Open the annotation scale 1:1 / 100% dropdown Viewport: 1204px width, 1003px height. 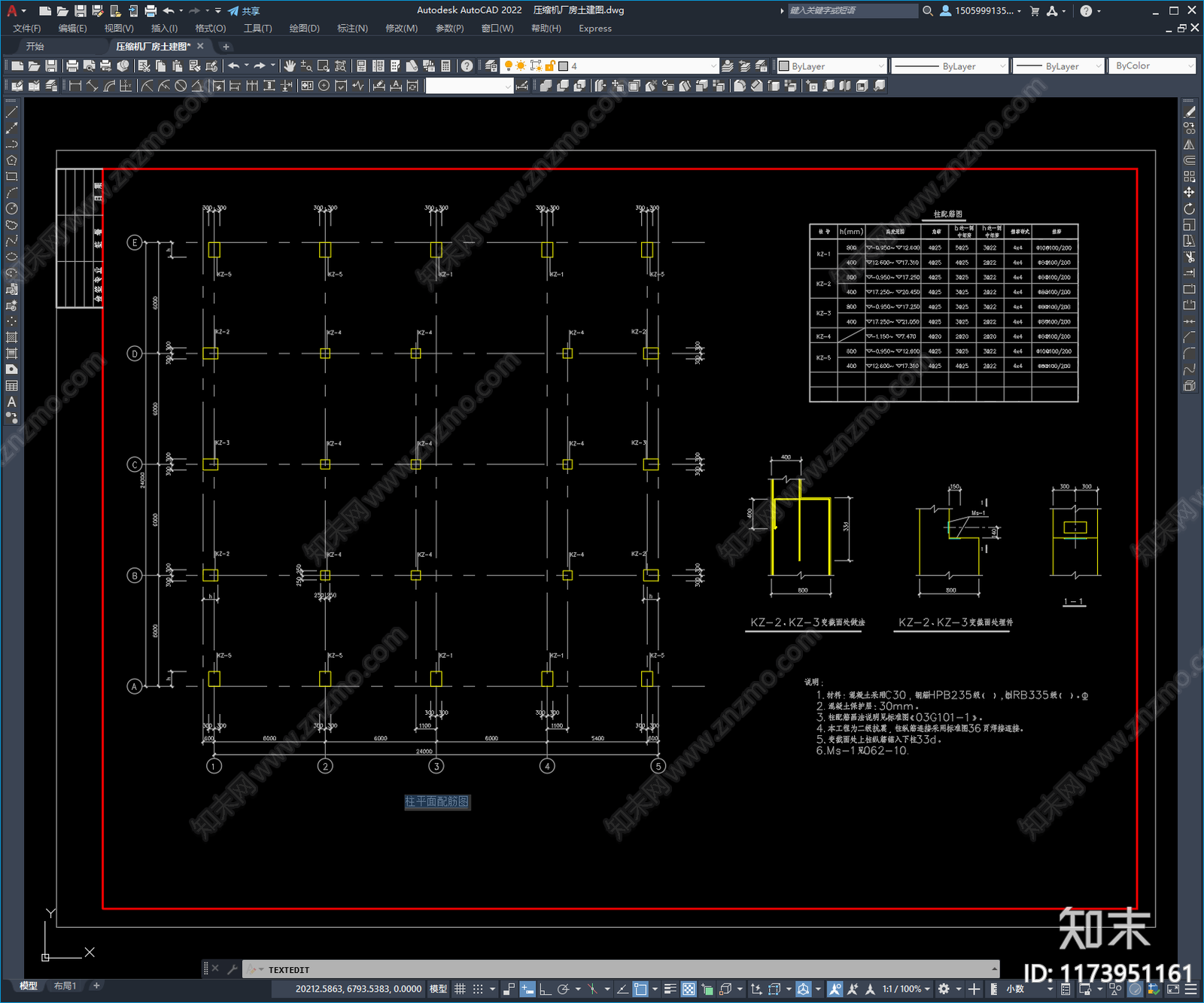point(907,989)
